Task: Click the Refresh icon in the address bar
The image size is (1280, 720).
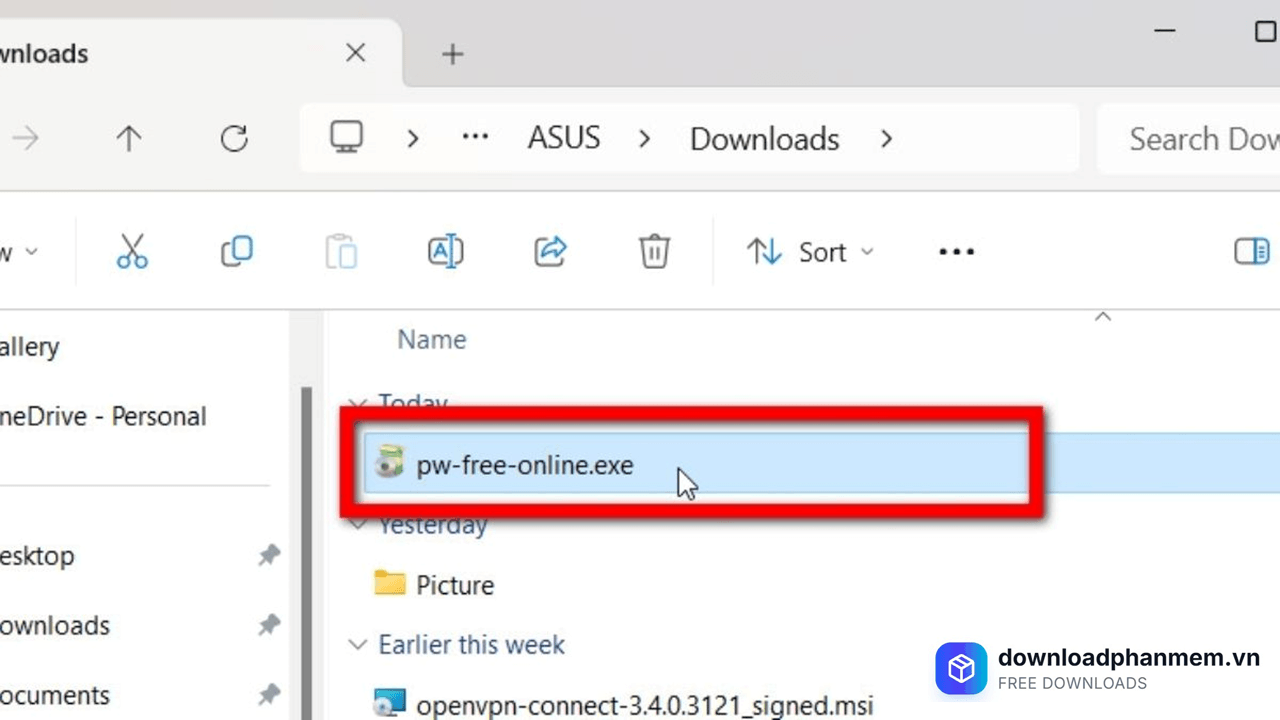Action: click(x=233, y=138)
